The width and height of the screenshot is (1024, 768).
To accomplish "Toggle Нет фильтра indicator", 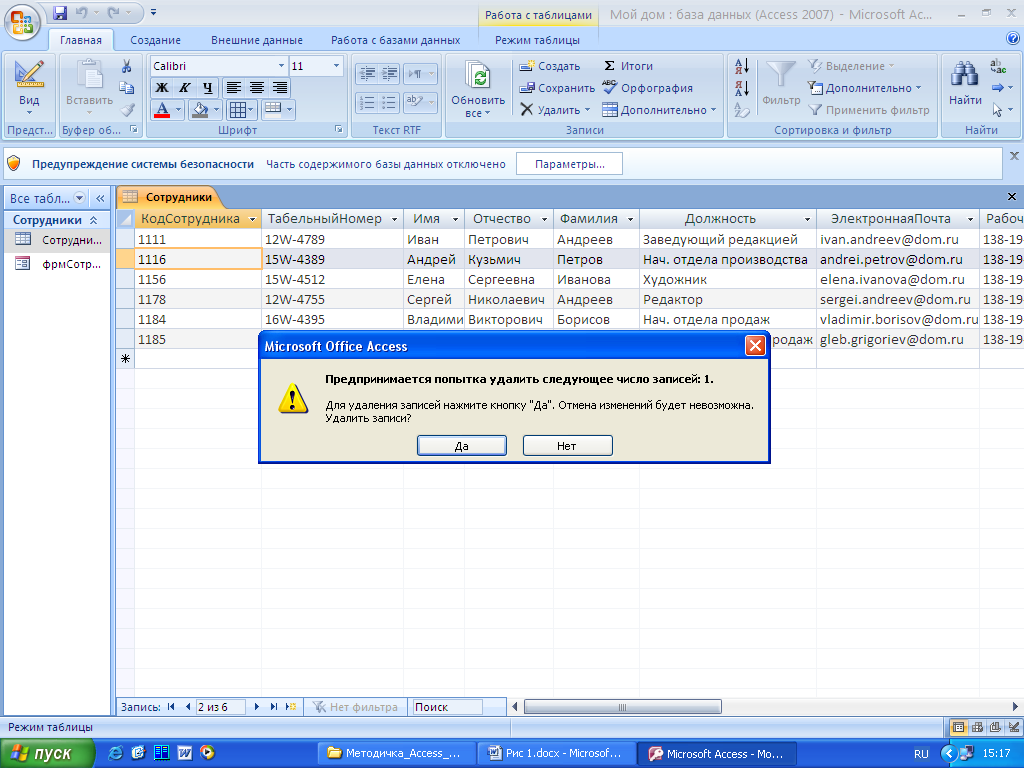I will point(355,707).
